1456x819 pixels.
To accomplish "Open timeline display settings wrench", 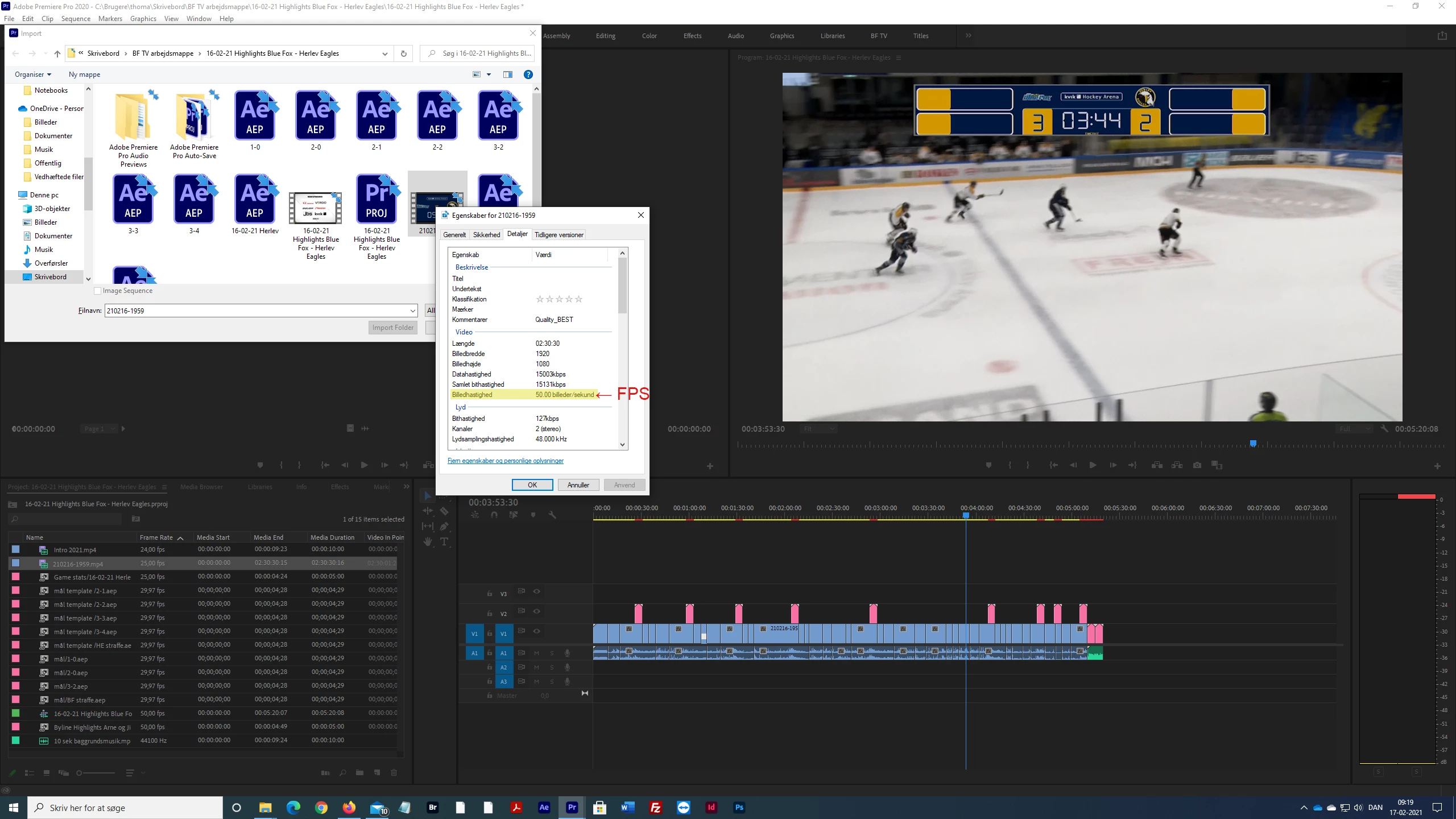I will [552, 515].
